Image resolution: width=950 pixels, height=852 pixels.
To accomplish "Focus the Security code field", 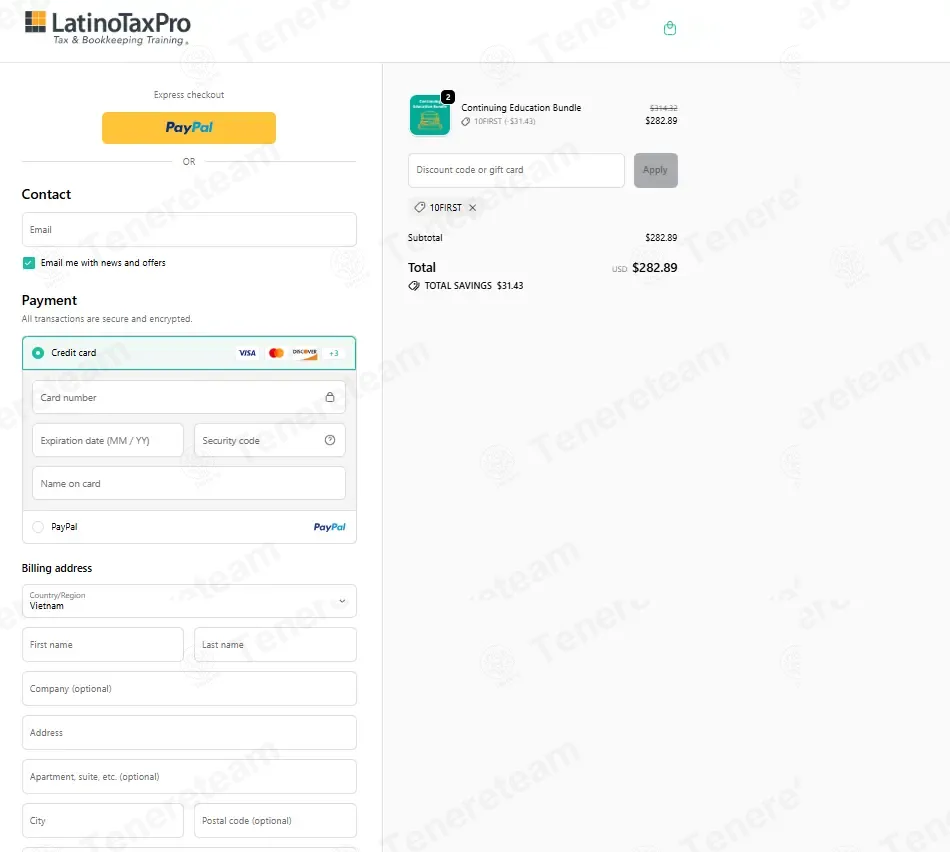I will click(x=270, y=441).
